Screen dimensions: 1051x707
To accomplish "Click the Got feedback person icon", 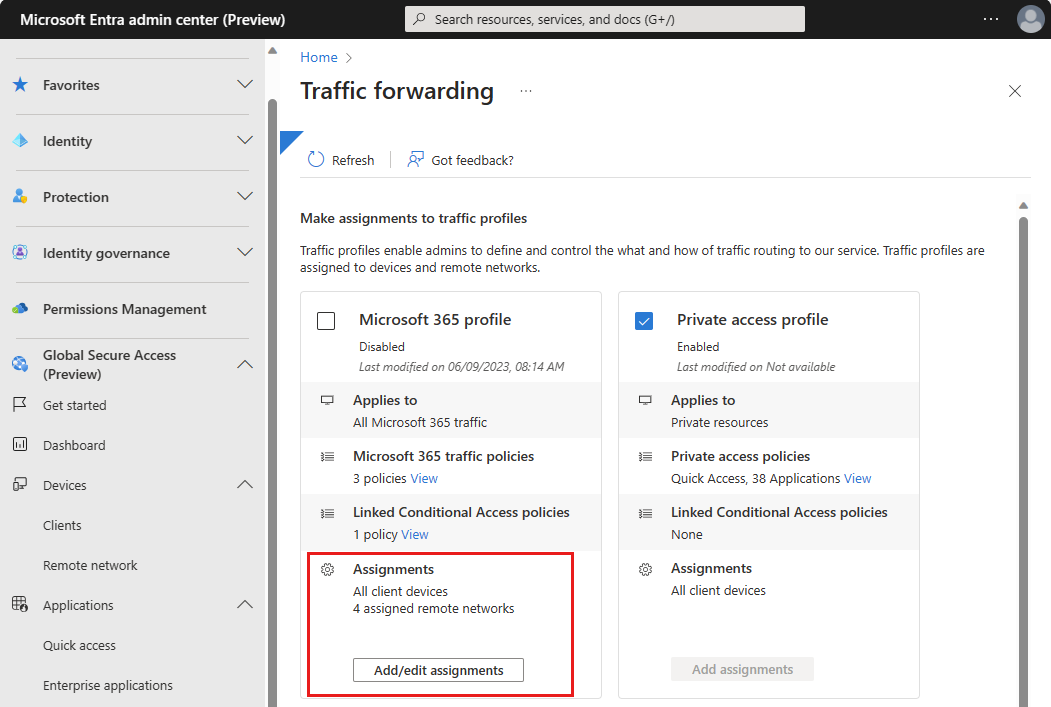I will pos(416,159).
